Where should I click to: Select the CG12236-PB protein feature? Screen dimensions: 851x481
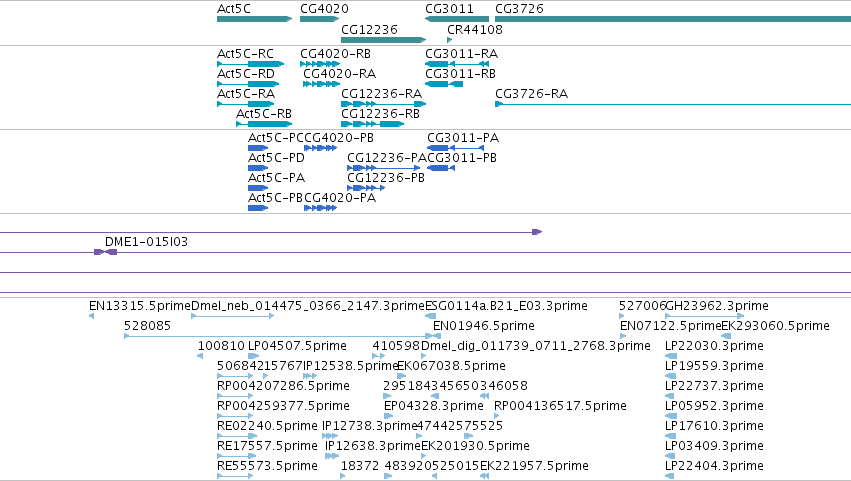tap(366, 188)
